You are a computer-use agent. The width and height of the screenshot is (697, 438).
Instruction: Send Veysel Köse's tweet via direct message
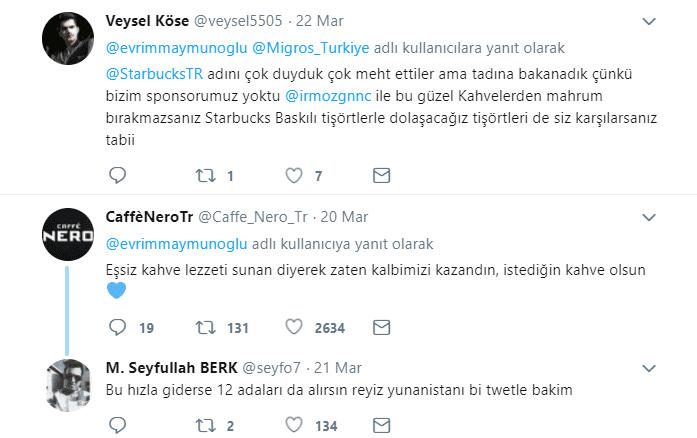(381, 176)
